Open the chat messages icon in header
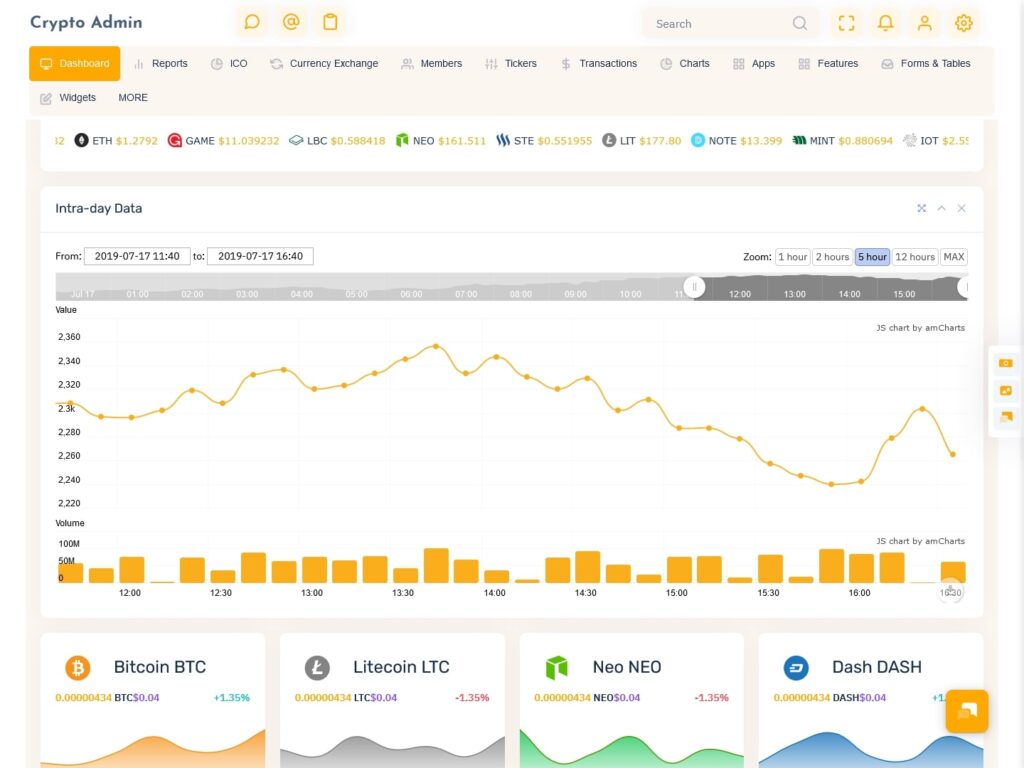This screenshot has height=768, width=1024. pyautogui.click(x=251, y=22)
